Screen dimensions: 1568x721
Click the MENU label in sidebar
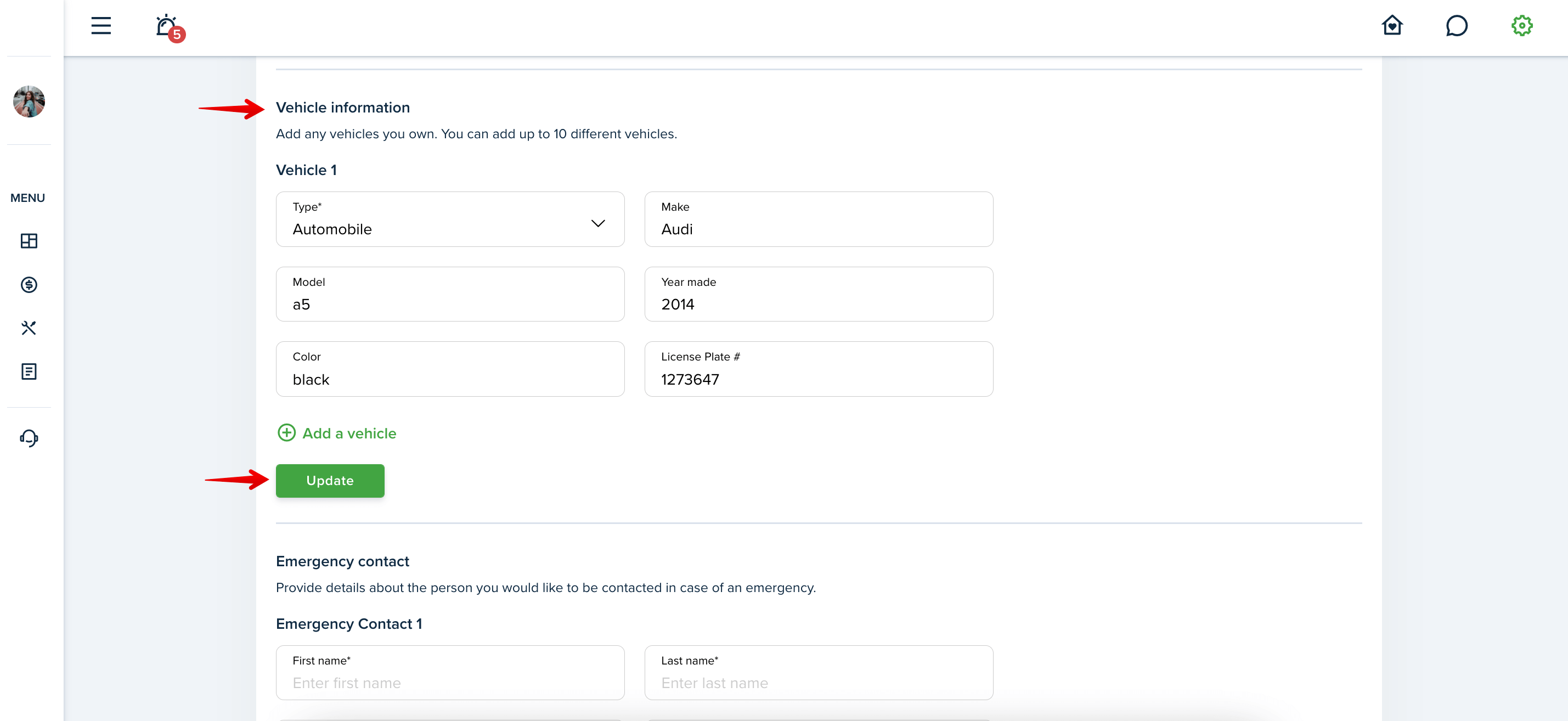[28, 198]
